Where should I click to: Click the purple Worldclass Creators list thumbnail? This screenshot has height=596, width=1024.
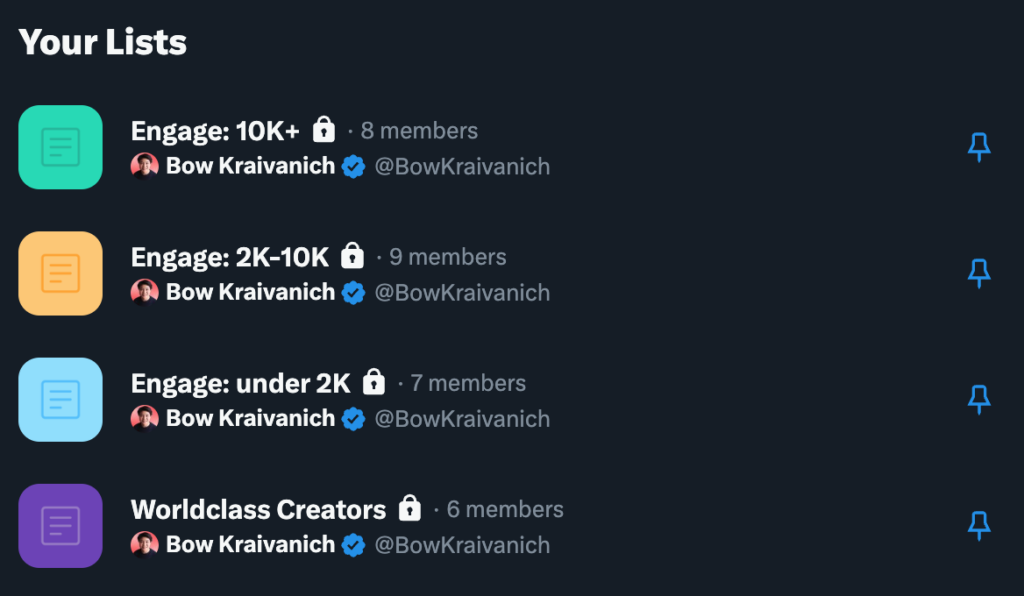click(61, 525)
